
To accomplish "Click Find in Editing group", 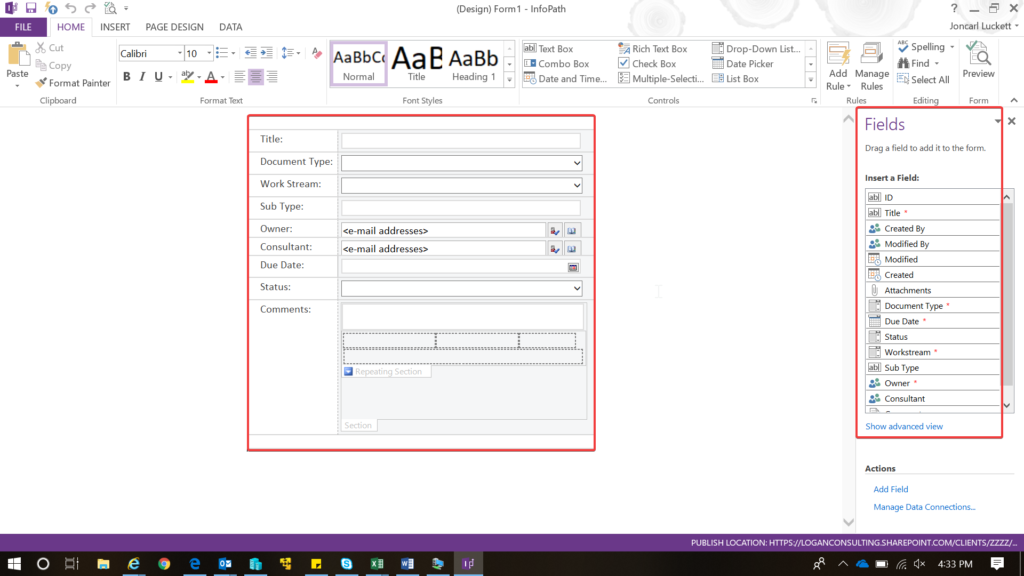I will point(914,63).
